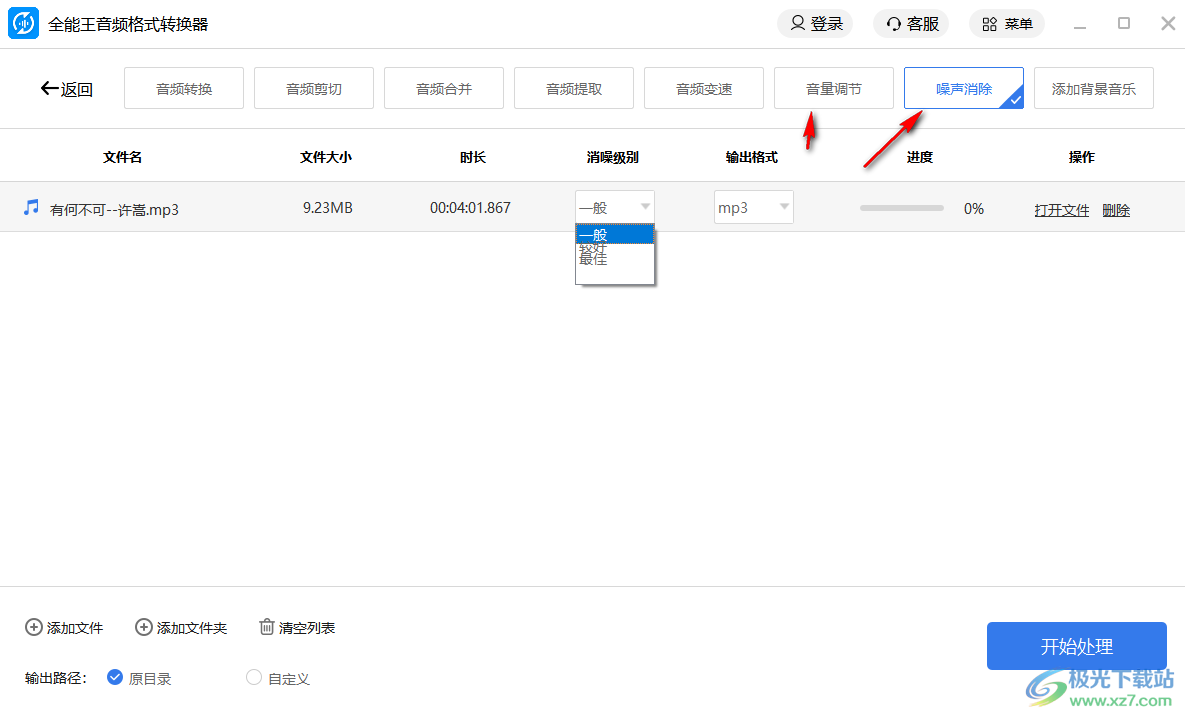The width and height of the screenshot is (1185, 717).
Task: Switch to the 音量调节 tab
Action: tap(833, 88)
